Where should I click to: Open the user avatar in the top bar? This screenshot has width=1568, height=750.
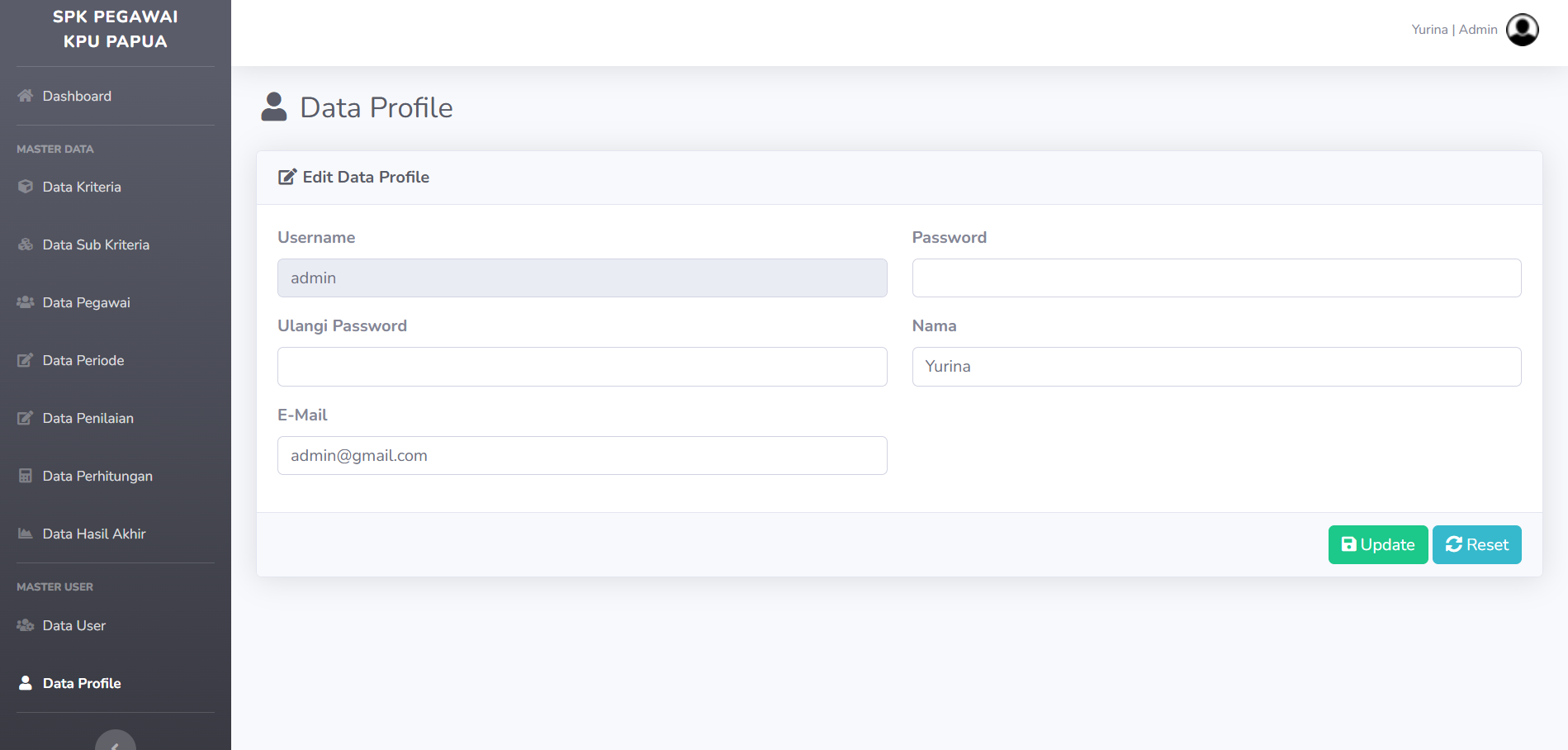pyautogui.click(x=1523, y=30)
